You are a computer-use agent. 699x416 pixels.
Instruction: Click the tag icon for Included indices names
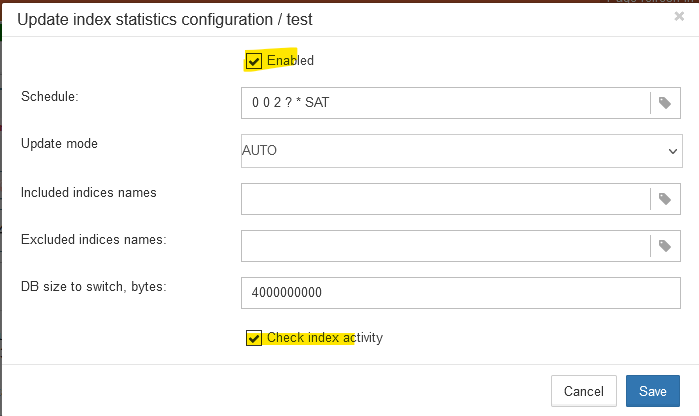coord(665,199)
